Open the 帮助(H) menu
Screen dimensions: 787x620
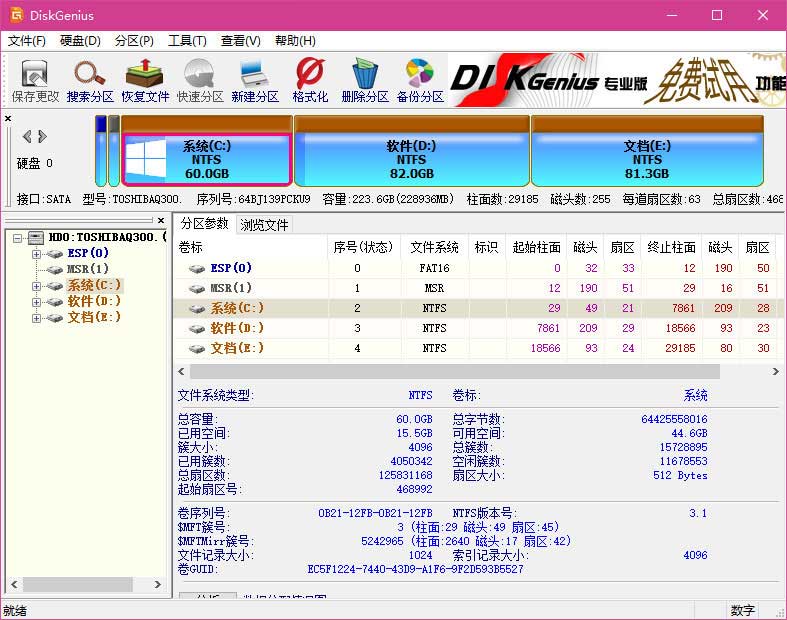point(295,41)
